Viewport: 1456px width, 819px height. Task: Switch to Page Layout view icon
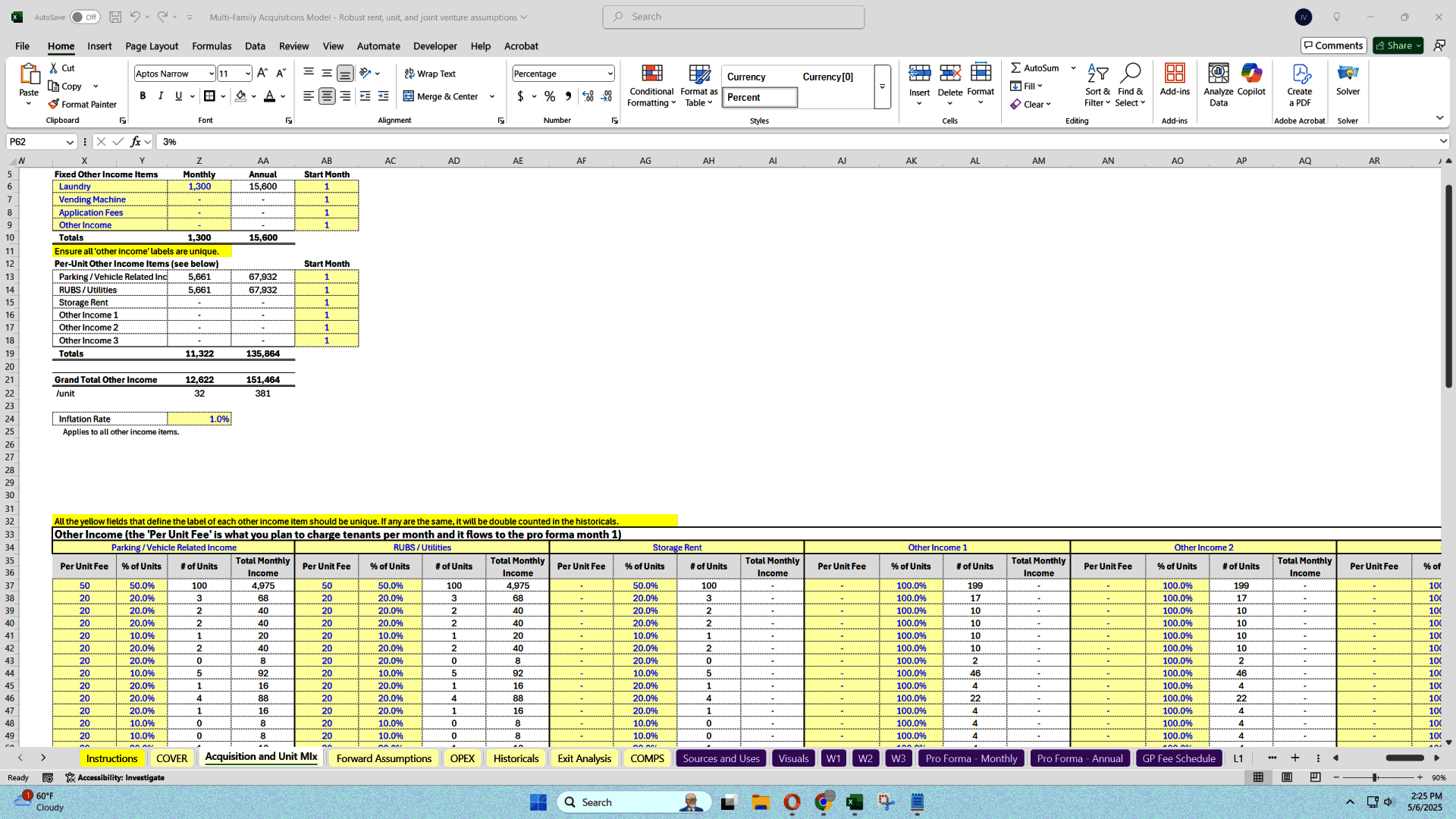1287,778
